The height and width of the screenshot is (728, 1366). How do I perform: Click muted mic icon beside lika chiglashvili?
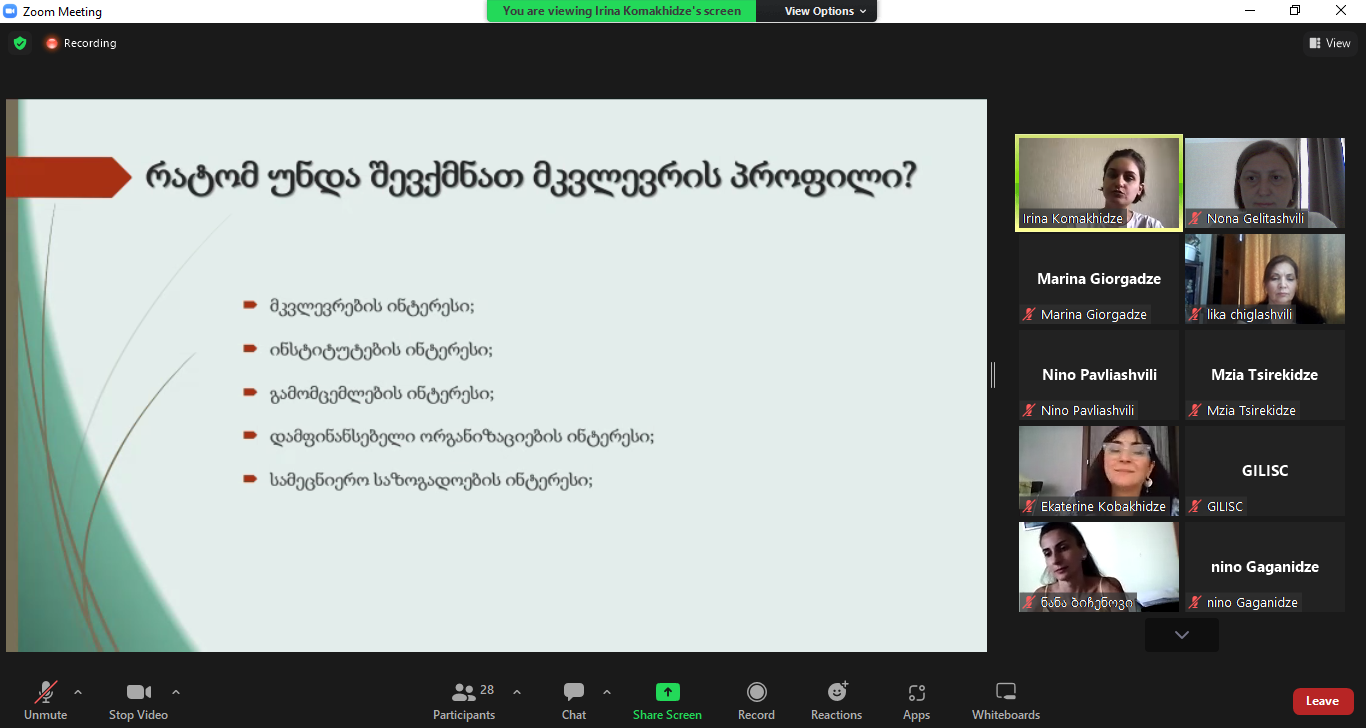1195,314
